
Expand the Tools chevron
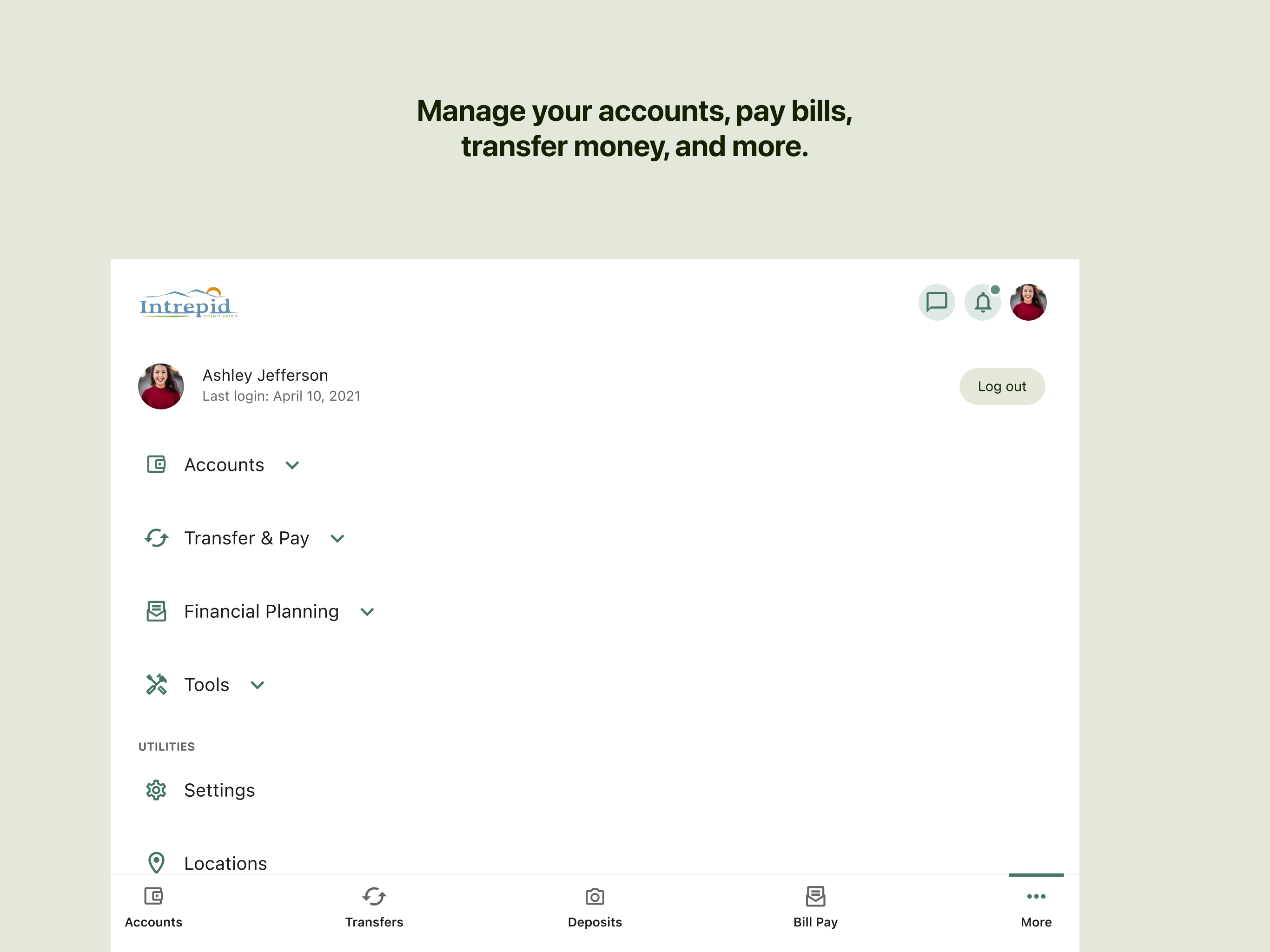[x=258, y=685]
